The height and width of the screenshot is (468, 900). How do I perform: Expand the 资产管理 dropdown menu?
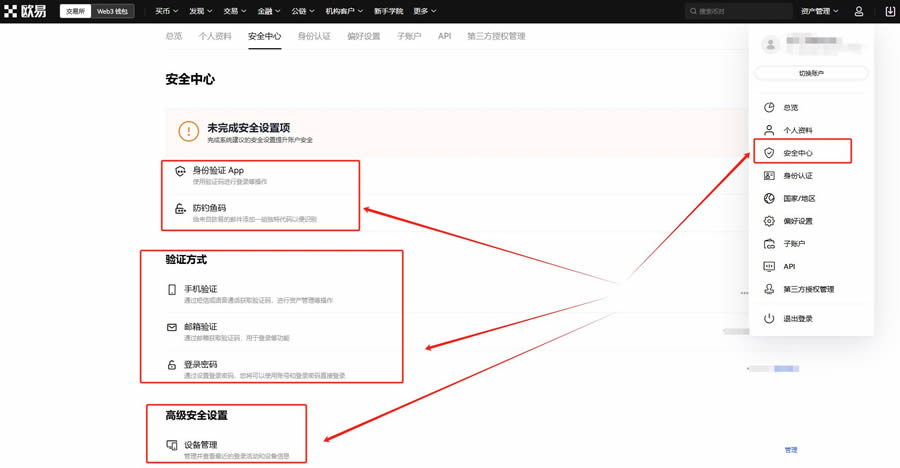(819, 11)
